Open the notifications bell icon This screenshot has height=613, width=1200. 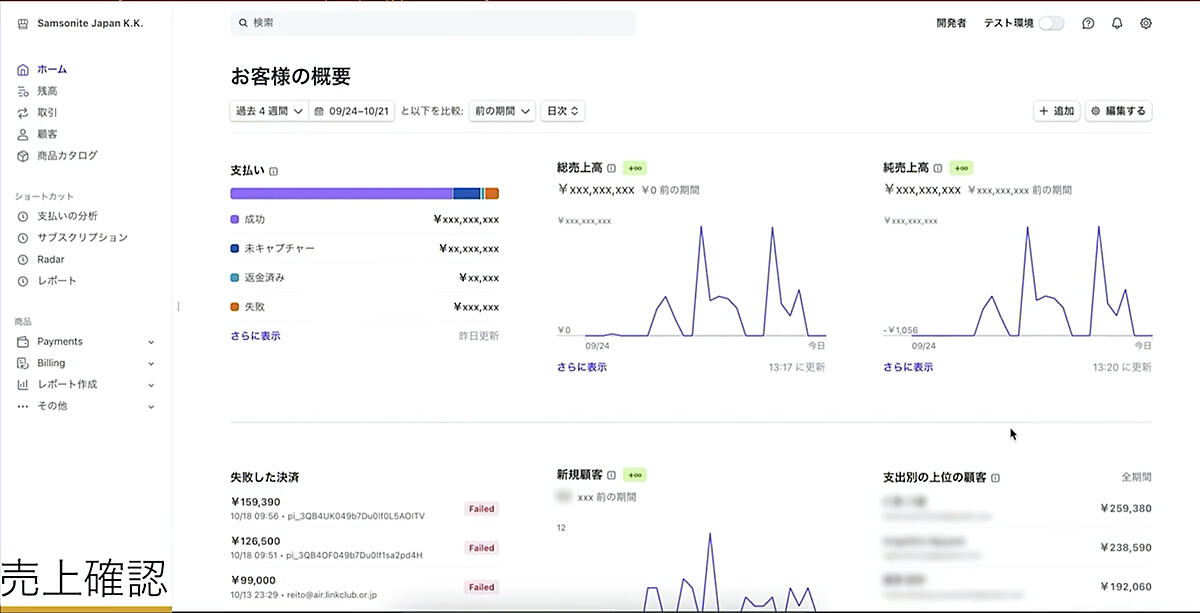[1117, 23]
